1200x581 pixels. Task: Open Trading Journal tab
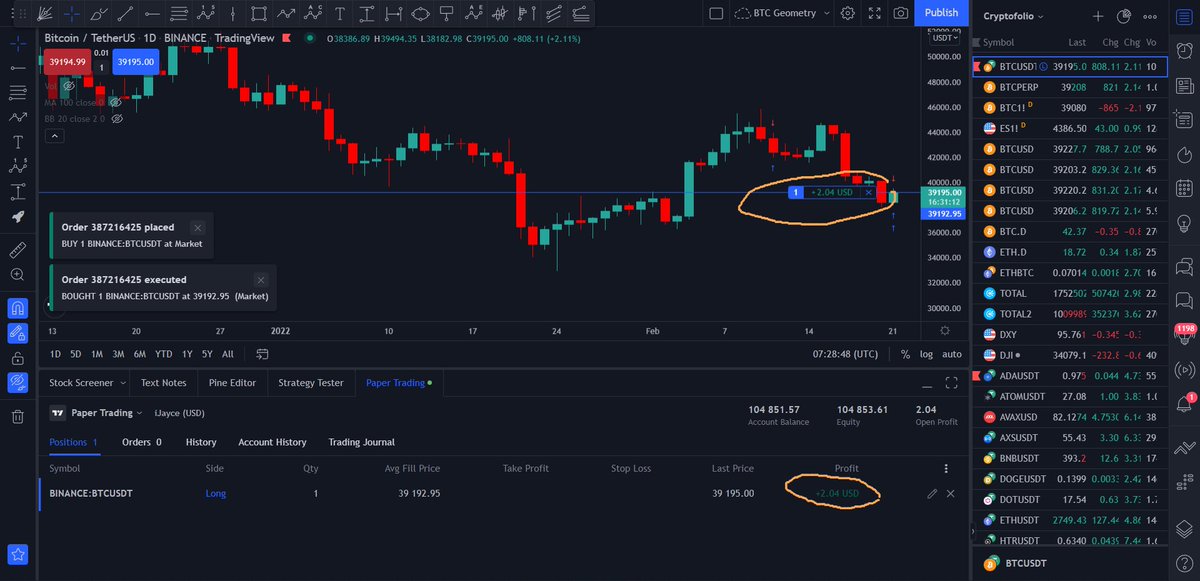[x=361, y=442]
